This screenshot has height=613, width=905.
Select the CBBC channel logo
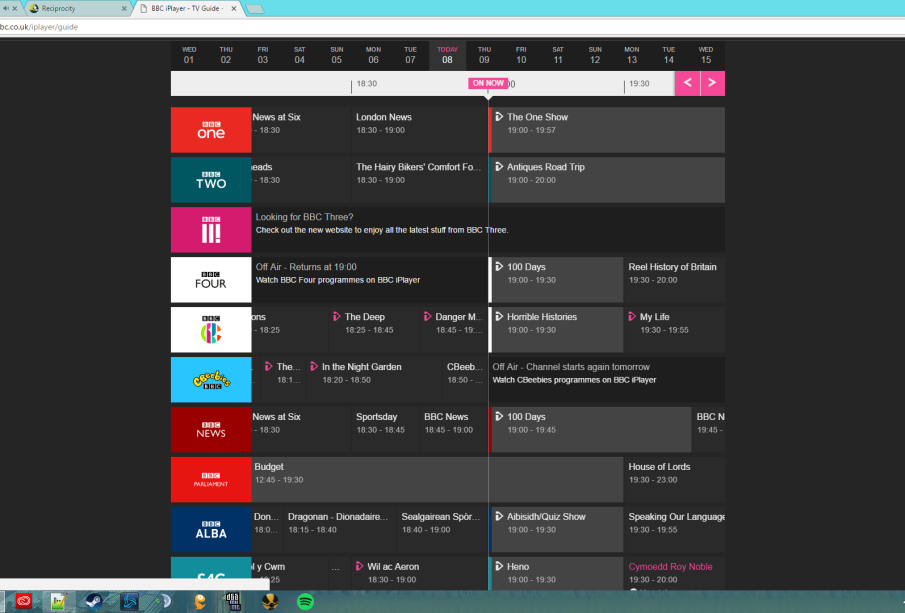coord(211,330)
